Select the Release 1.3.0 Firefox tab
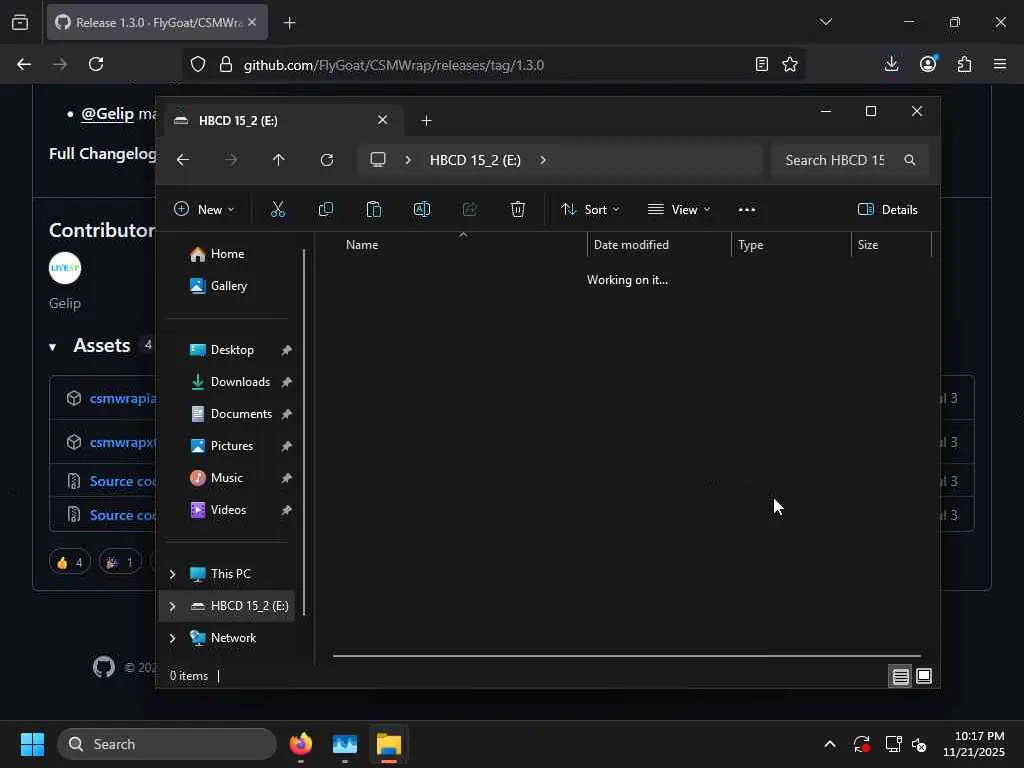Viewport: 1024px width, 768px height. pyautogui.click(x=157, y=23)
